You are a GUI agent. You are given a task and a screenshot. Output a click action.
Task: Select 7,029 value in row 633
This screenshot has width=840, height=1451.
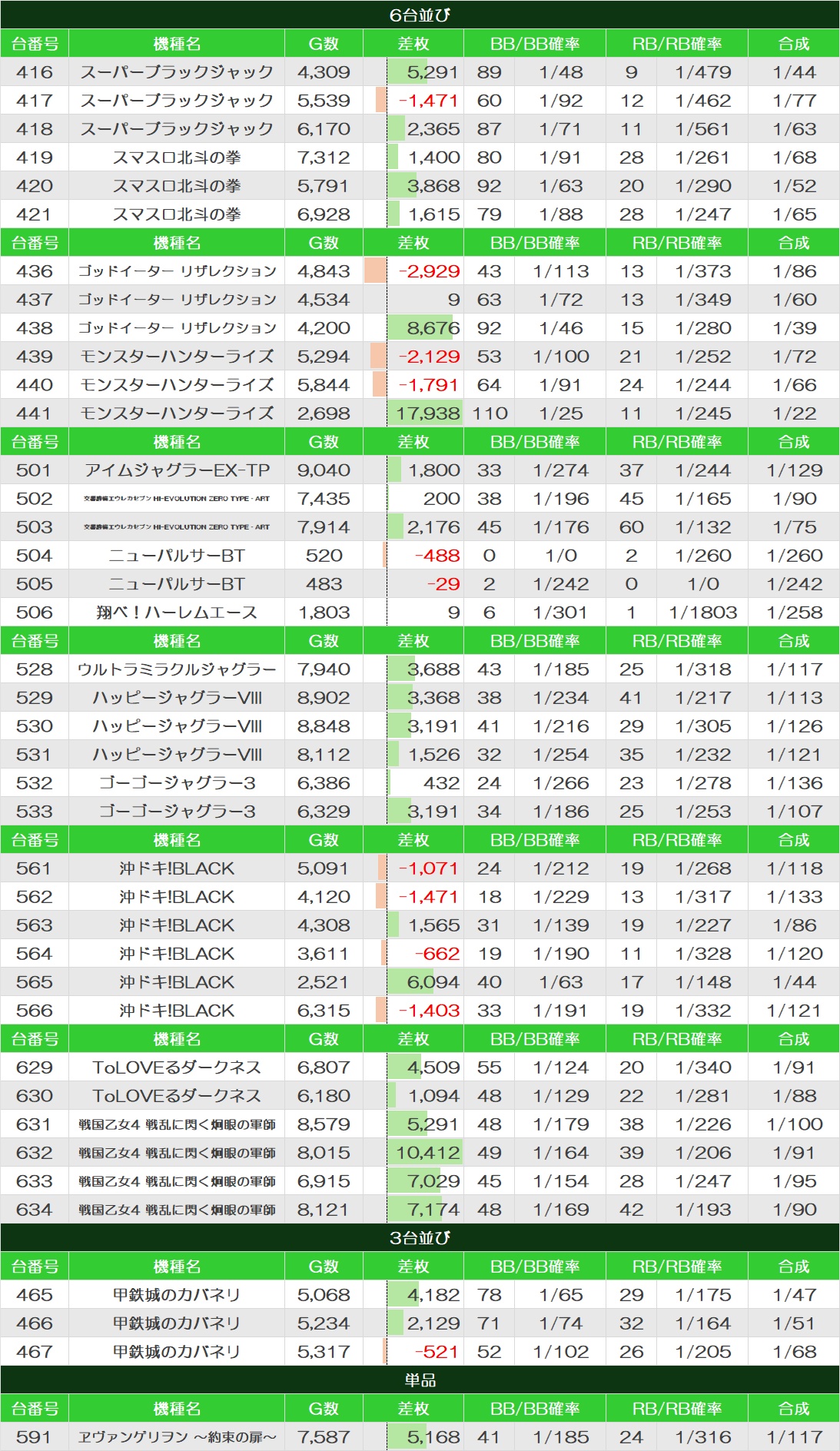tap(433, 1181)
